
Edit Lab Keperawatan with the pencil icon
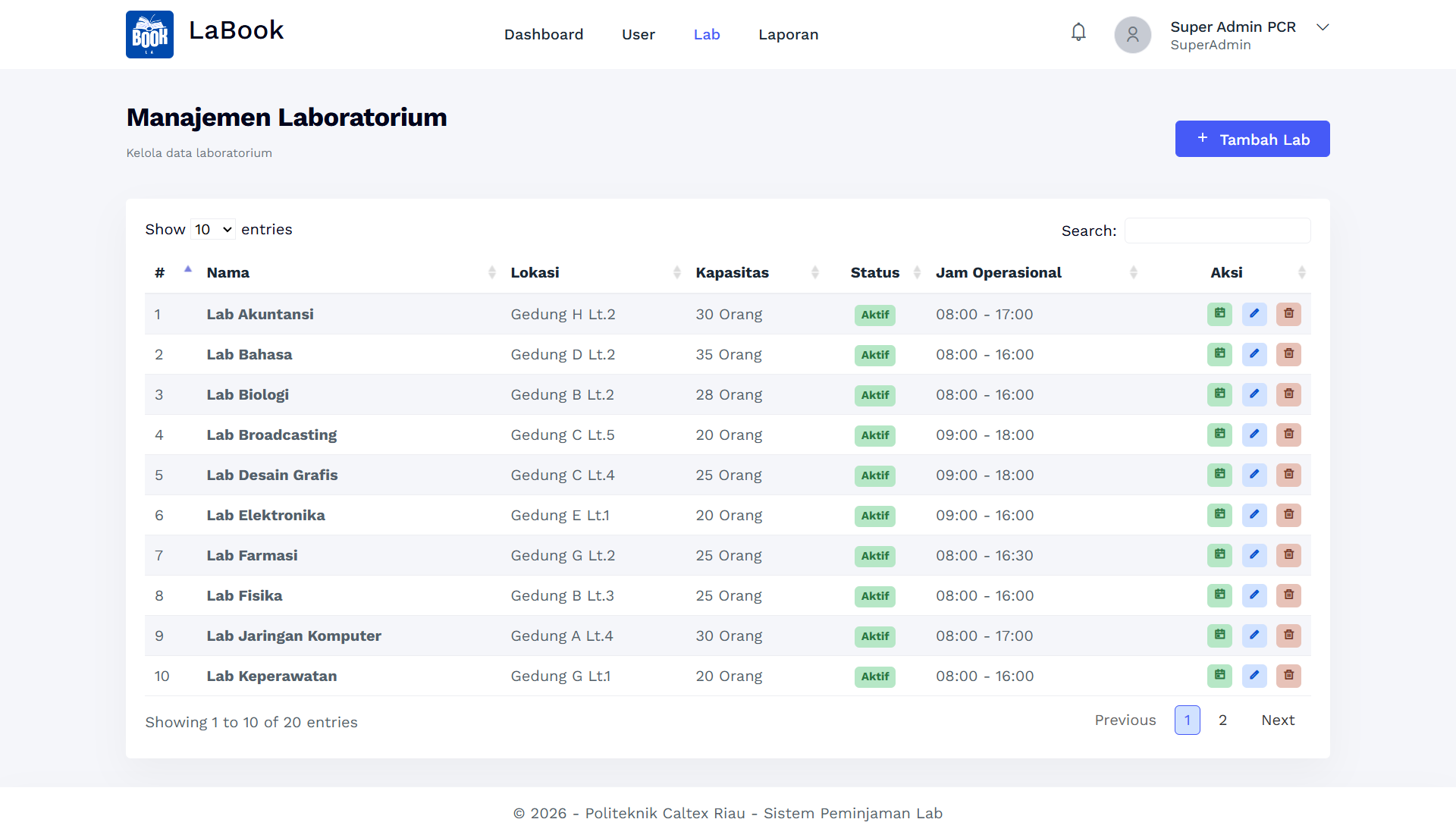tap(1254, 676)
